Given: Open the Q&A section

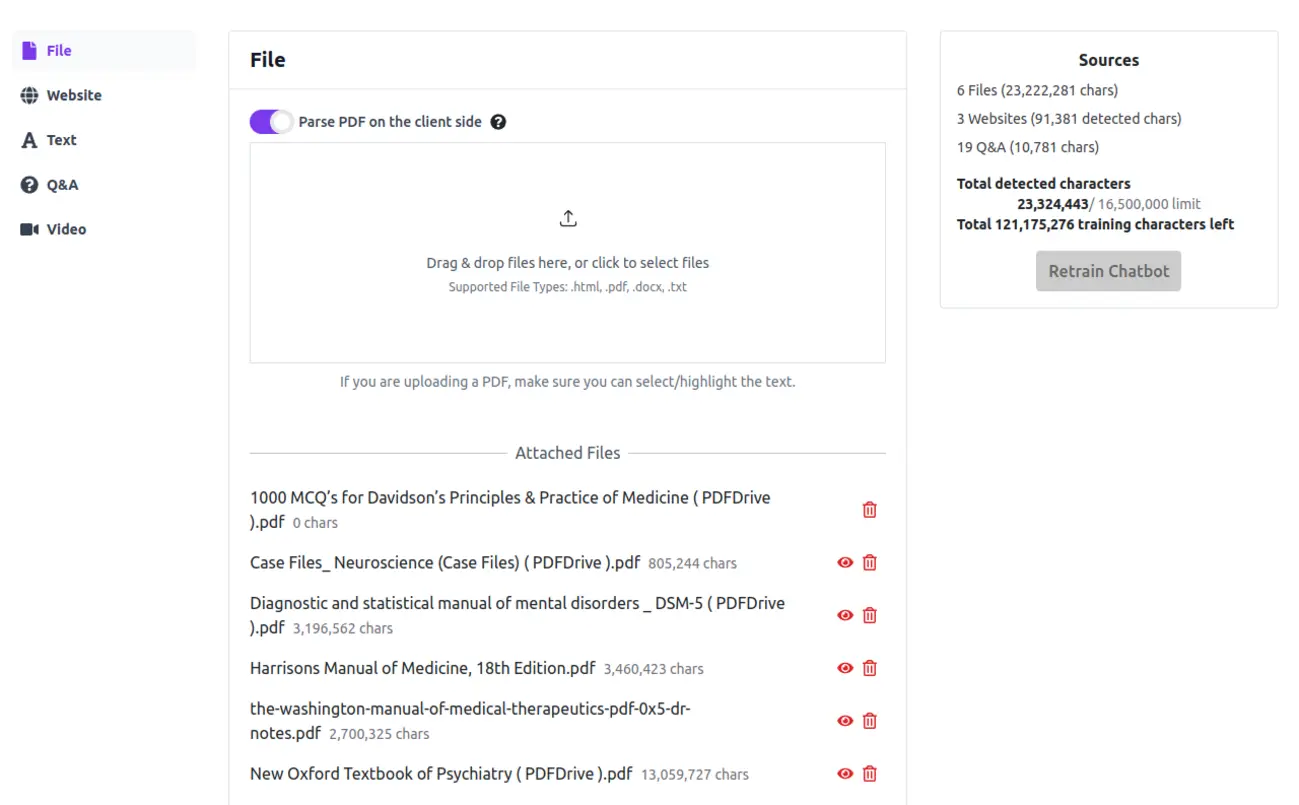Looking at the screenshot, I should click(62, 185).
